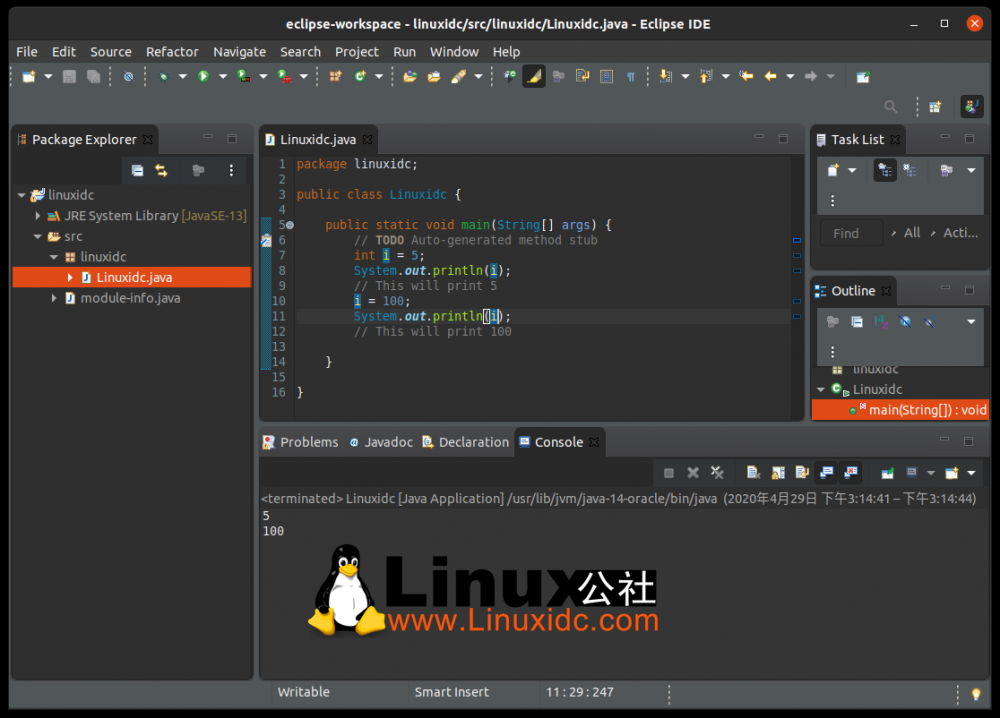Click the New Task icon in Task List
This screenshot has width=1000, height=718.
tap(832, 171)
